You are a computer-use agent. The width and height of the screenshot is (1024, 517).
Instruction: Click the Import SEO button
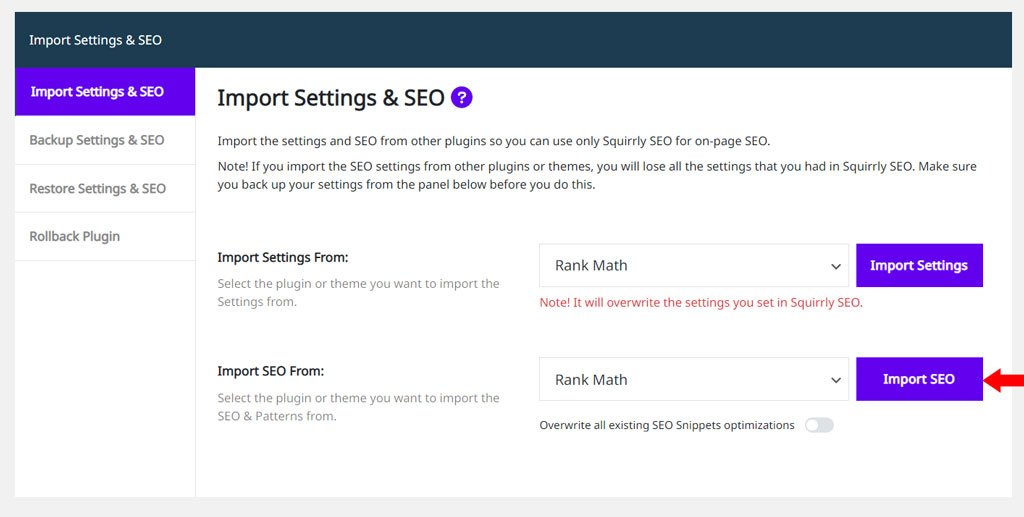[x=919, y=379]
